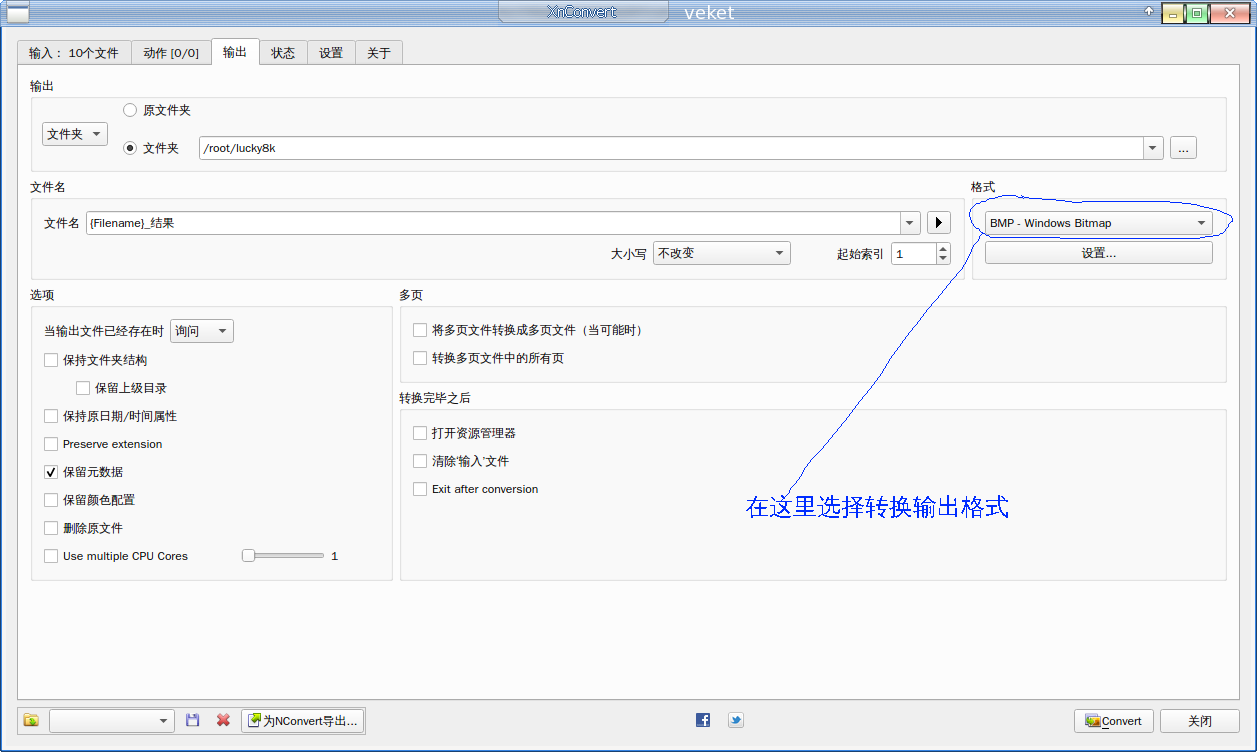Check 转换多页文件中的所有页 option
Image resolution: width=1257 pixels, height=752 pixels.
[x=420, y=358]
